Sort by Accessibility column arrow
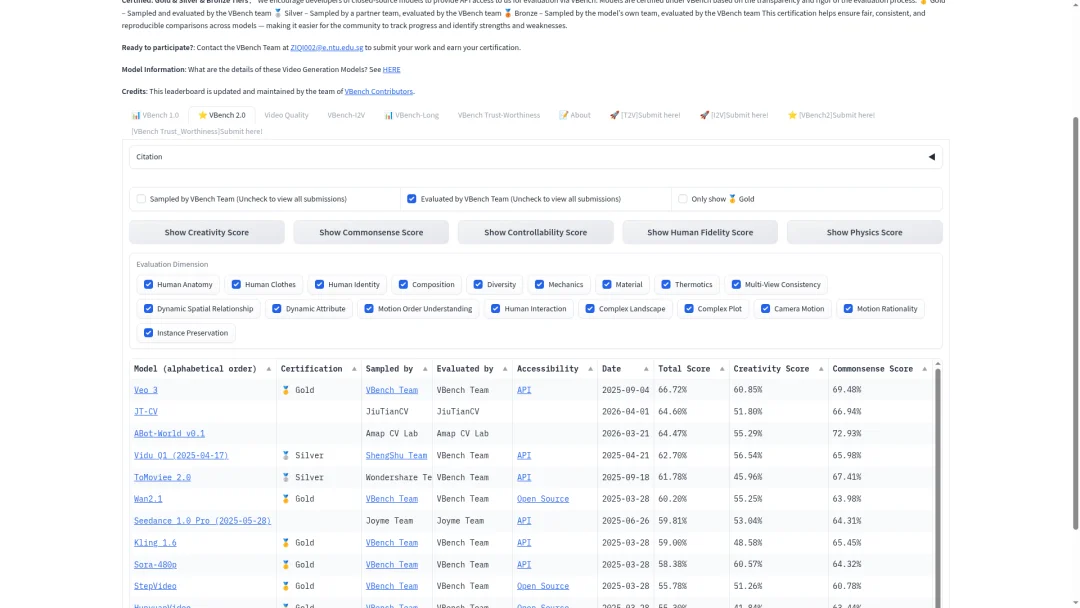The width and height of the screenshot is (1080, 608). click(590, 369)
